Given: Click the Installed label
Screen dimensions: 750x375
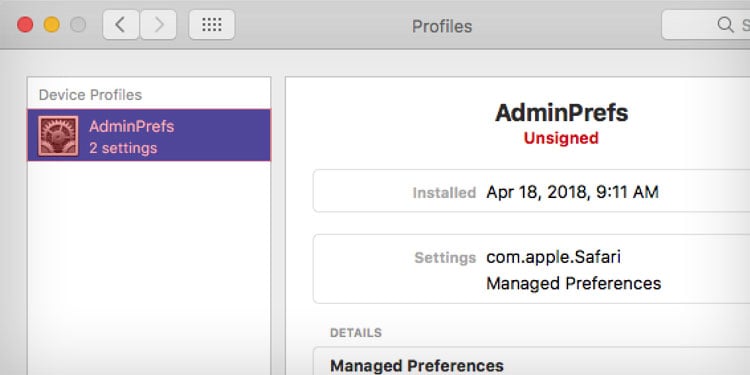Looking at the screenshot, I should [x=444, y=193].
